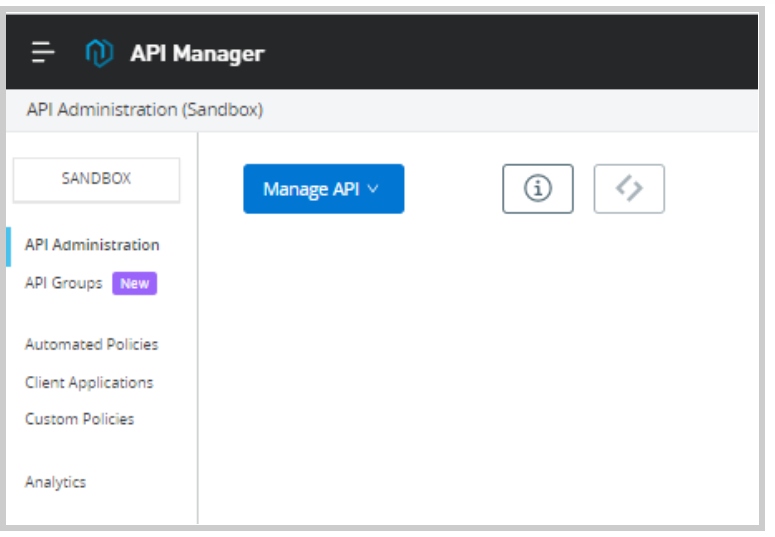The width and height of the screenshot is (775, 537).
Task: Open Client Applications section
Action: coord(89,383)
